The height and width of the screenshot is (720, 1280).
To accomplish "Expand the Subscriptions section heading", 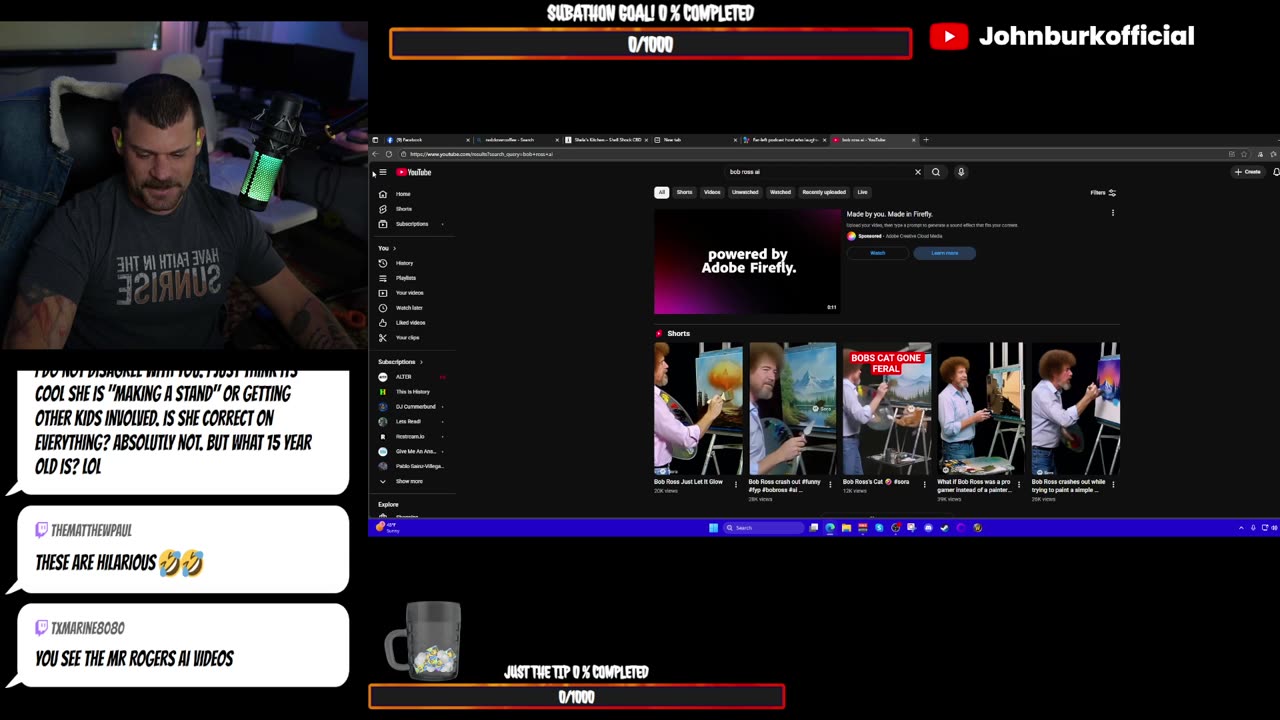I will [400, 362].
